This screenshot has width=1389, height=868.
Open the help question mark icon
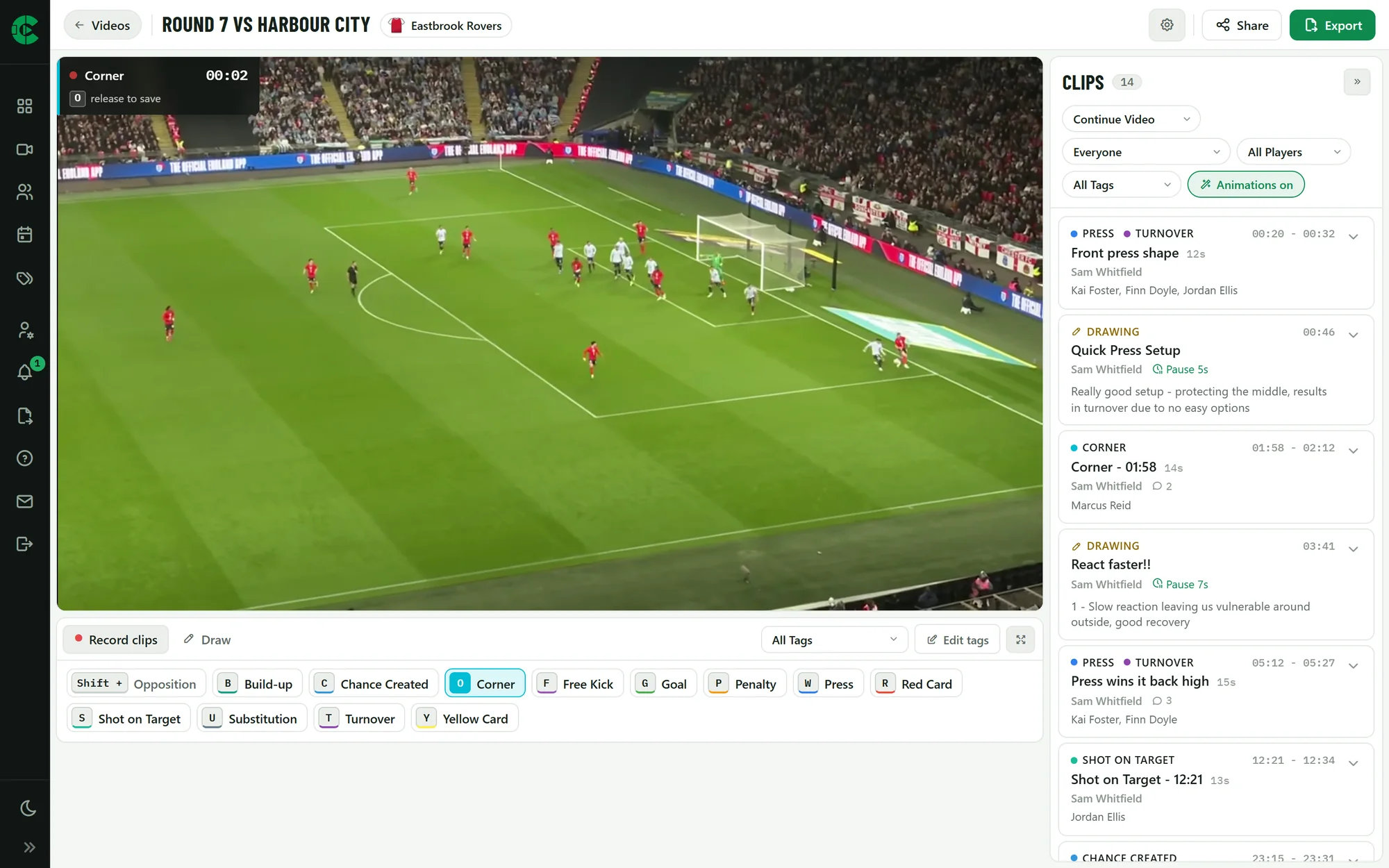pyautogui.click(x=24, y=458)
